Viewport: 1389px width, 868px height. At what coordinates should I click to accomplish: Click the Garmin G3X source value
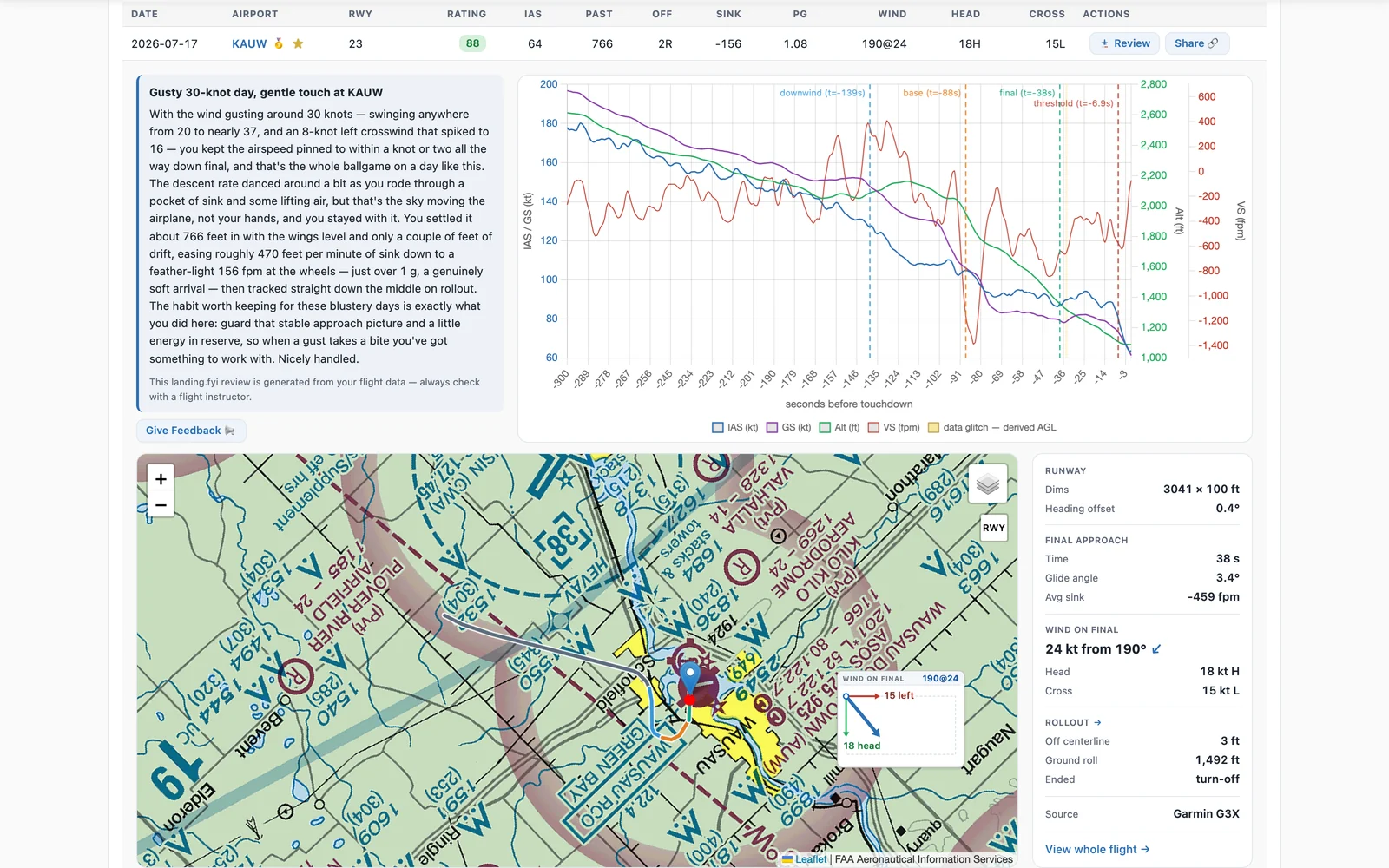(1206, 814)
